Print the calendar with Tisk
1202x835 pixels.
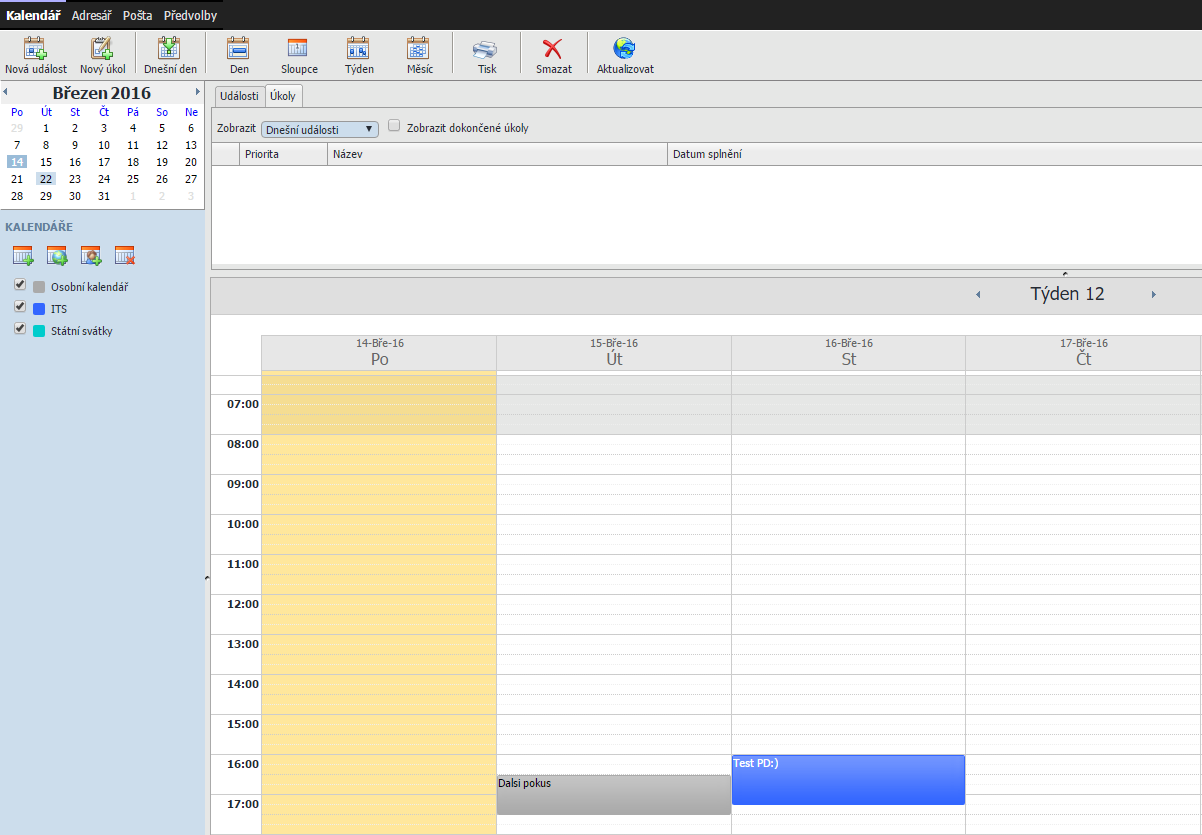pos(486,56)
